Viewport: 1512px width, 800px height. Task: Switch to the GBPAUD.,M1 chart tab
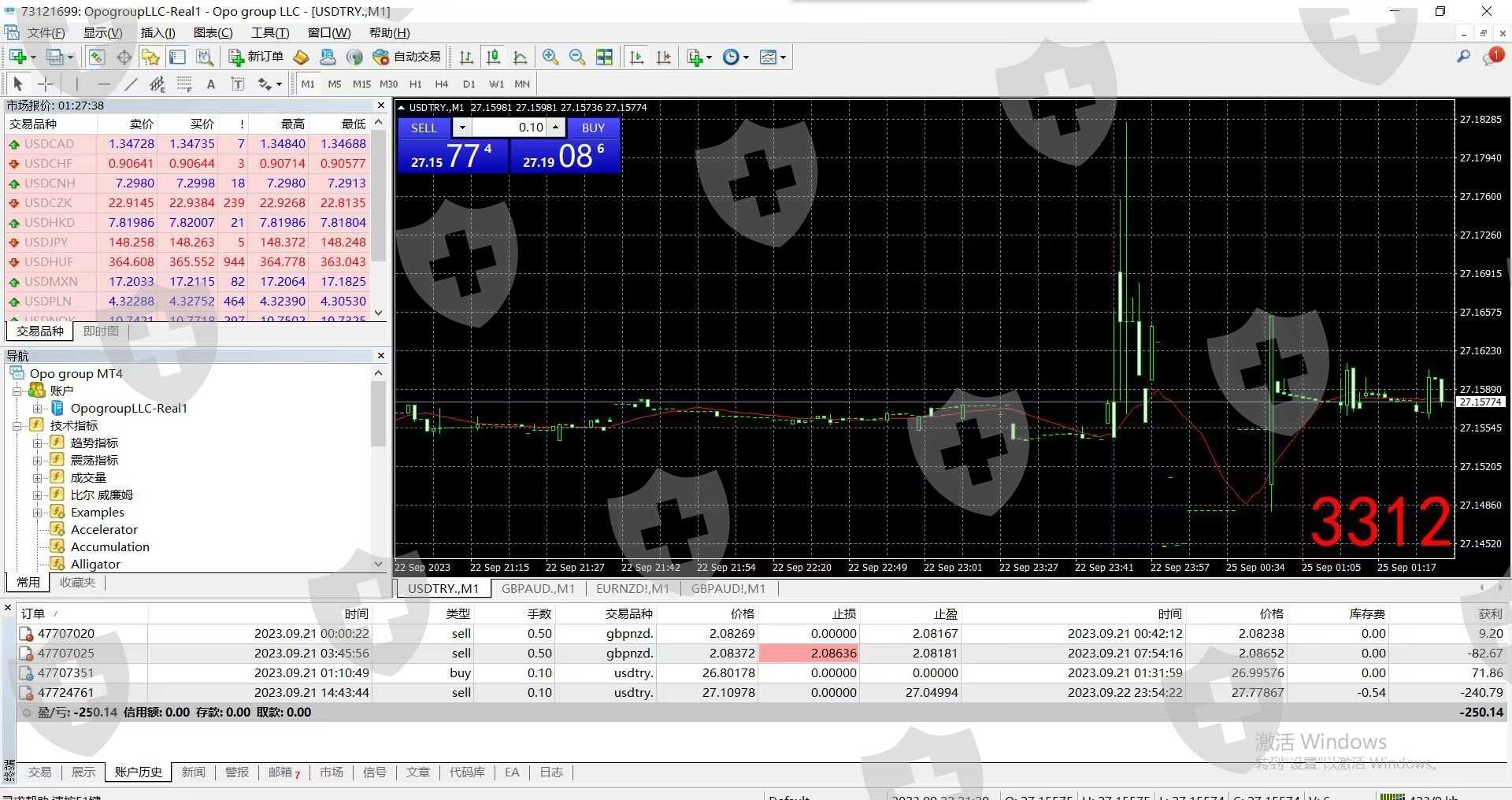[538, 588]
